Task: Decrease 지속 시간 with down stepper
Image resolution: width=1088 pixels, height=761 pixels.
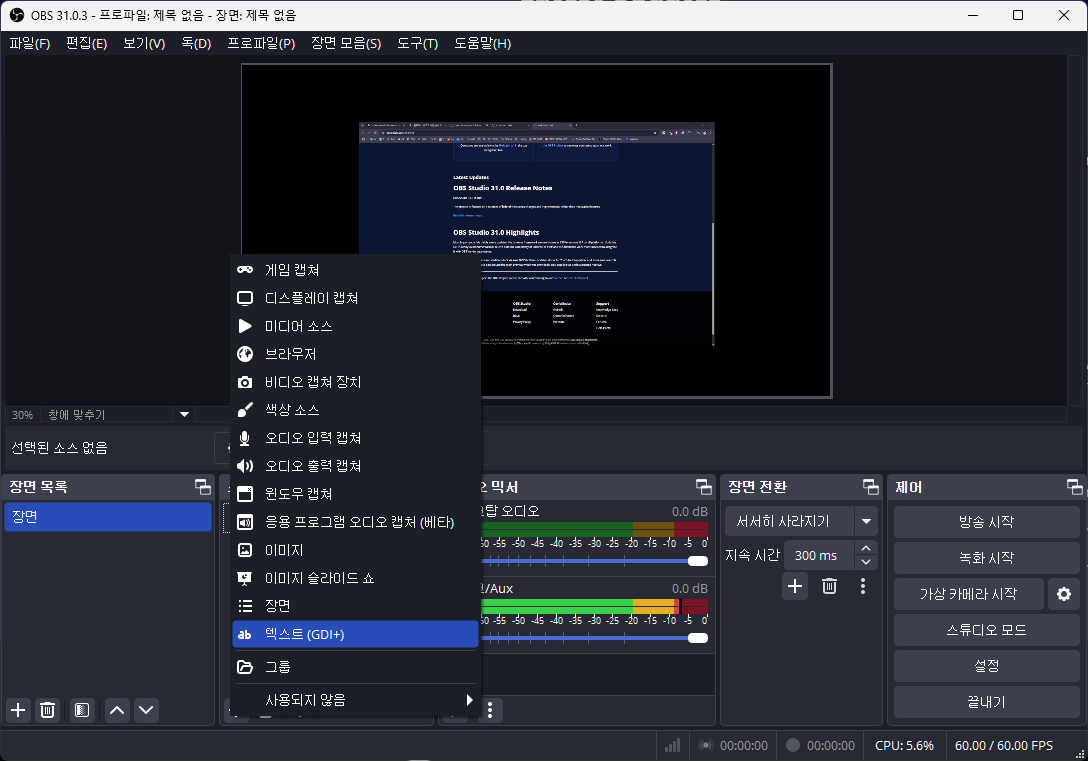Action: click(x=866, y=563)
